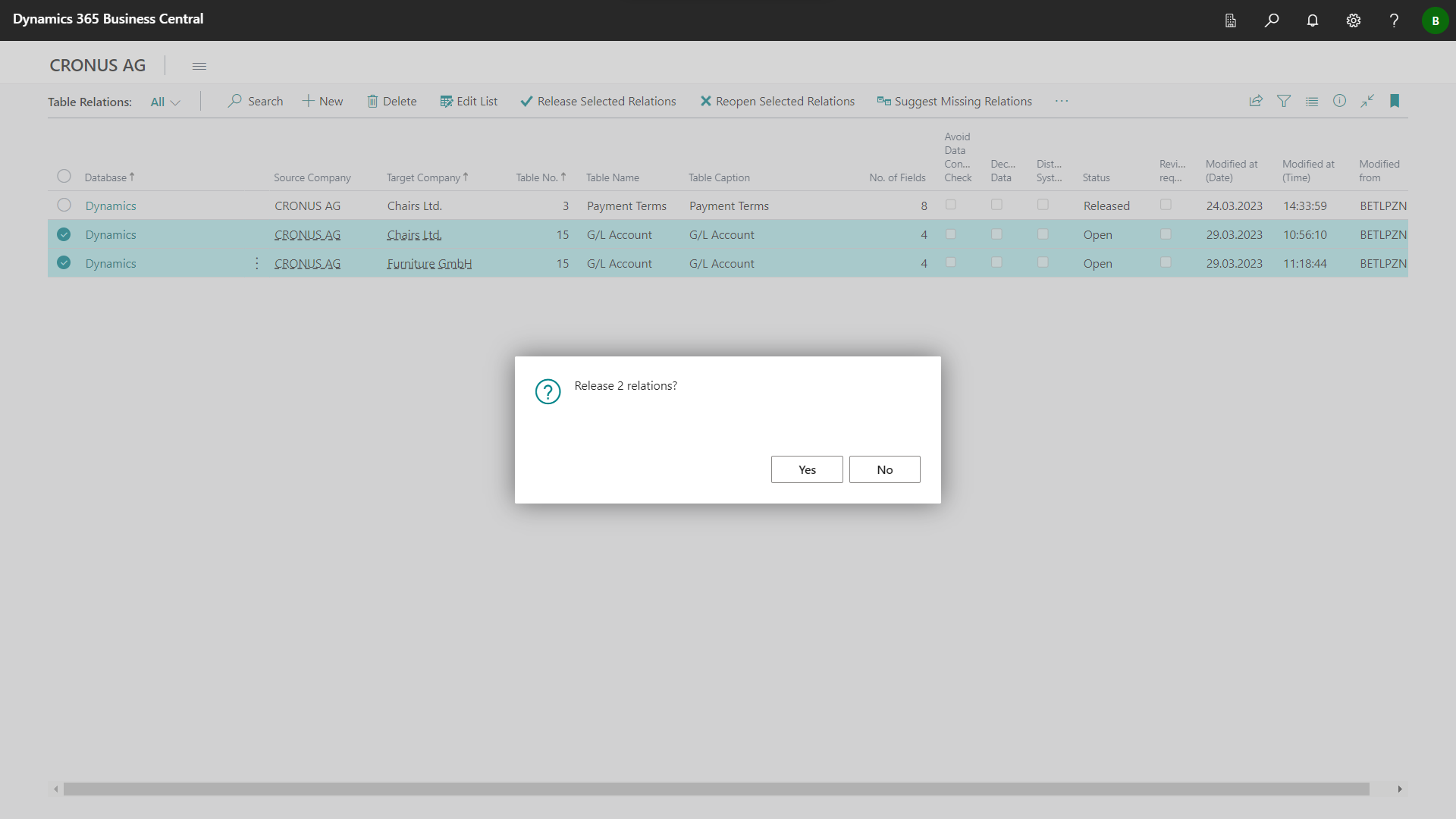1456x819 pixels.
Task: Bookmark this page
Action: point(1395,101)
